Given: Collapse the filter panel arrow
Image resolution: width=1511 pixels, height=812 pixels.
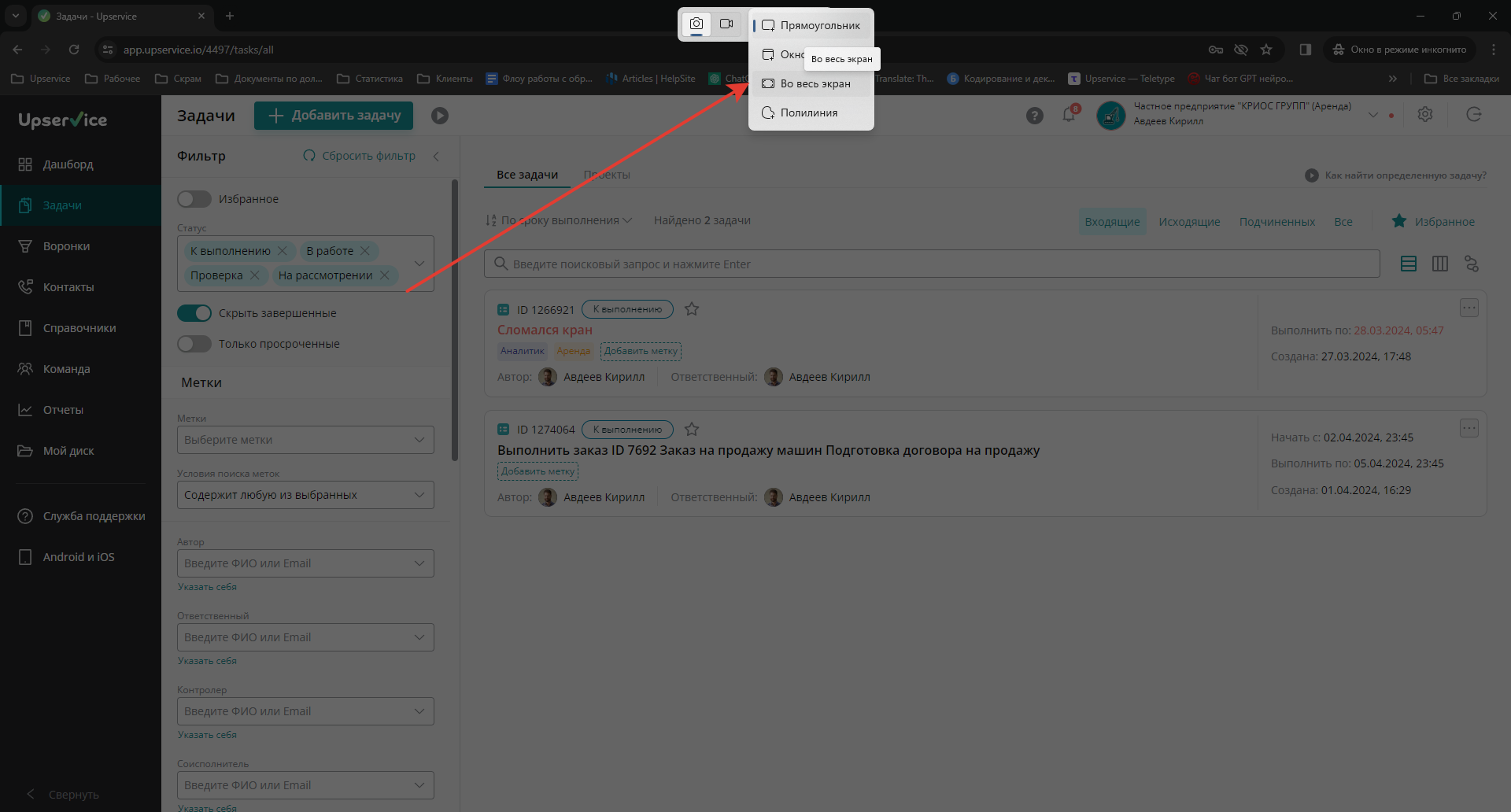Looking at the screenshot, I should point(437,156).
